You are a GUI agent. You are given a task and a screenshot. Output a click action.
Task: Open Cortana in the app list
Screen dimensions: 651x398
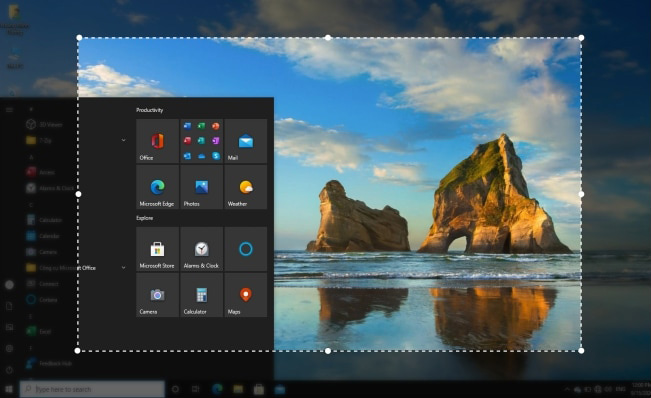[42, 300]
